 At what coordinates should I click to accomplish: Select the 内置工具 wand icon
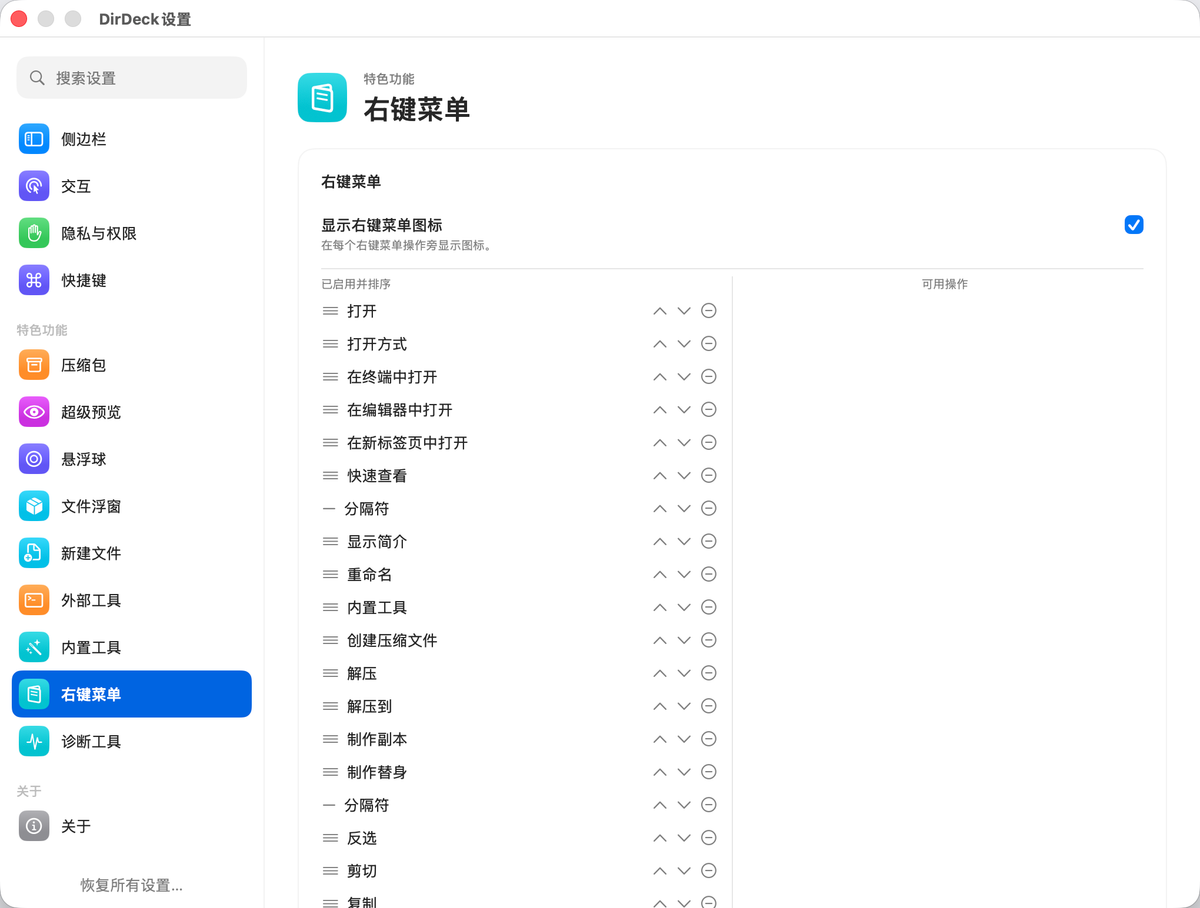(x=34, y=647)
